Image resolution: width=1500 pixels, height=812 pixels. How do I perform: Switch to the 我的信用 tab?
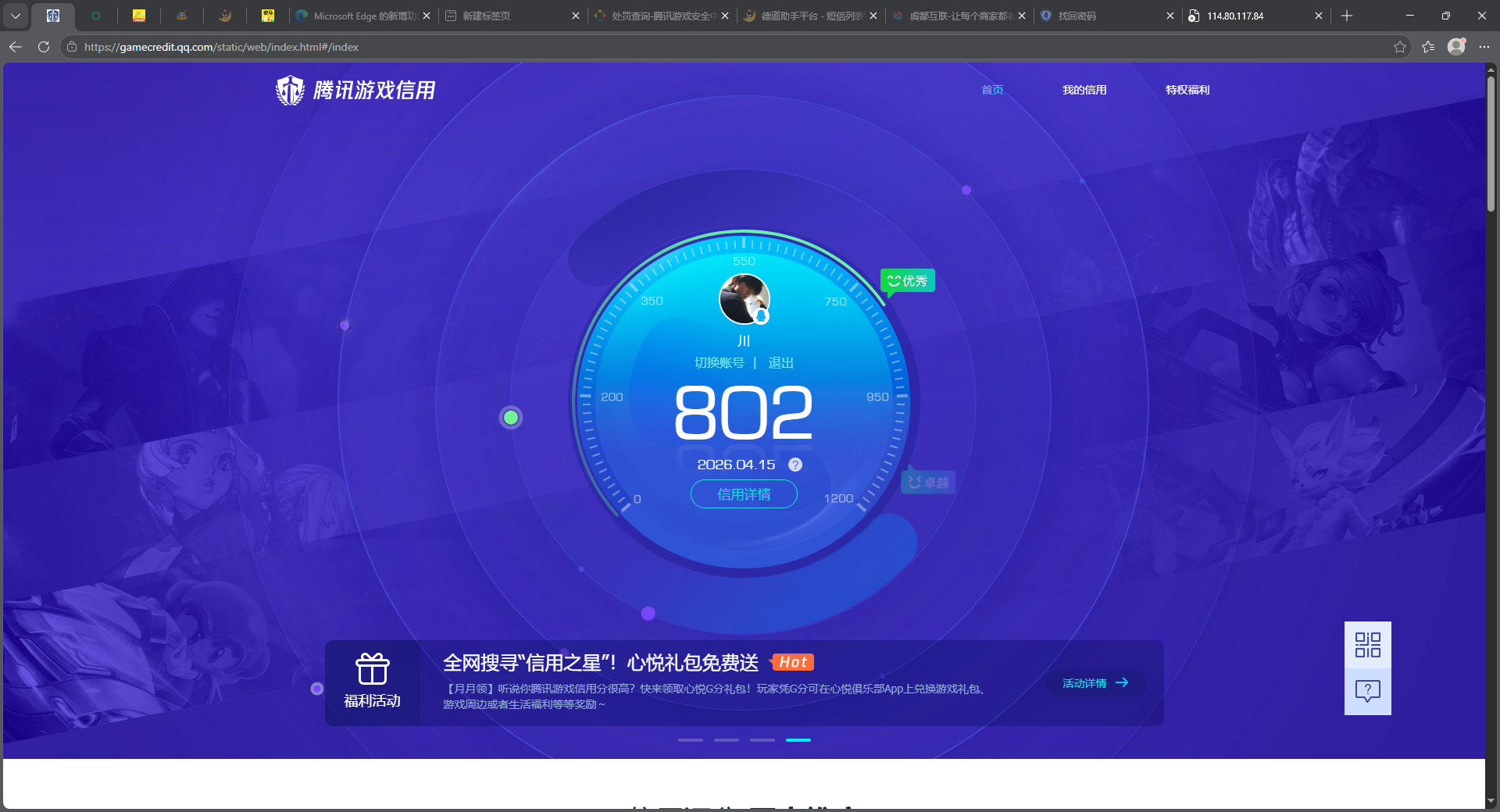coord(1084,90)
